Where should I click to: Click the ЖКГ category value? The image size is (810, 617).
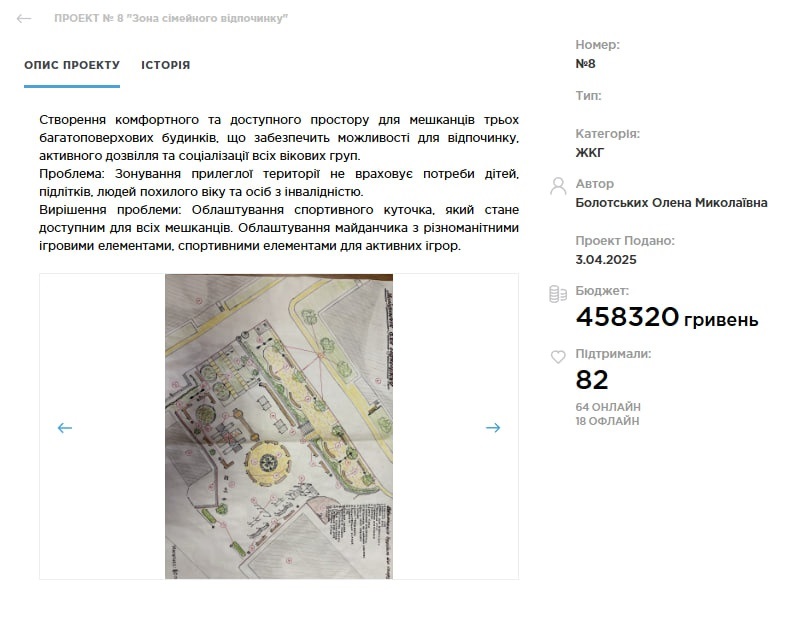589,153
